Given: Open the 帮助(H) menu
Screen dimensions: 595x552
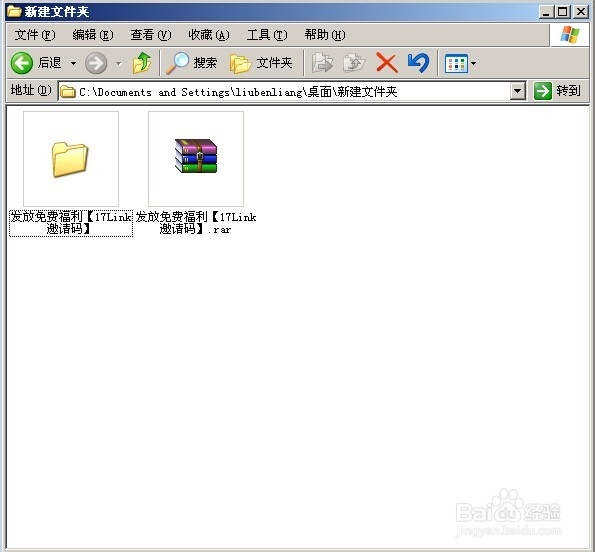Looking at the screenshot, I should 325,35.
